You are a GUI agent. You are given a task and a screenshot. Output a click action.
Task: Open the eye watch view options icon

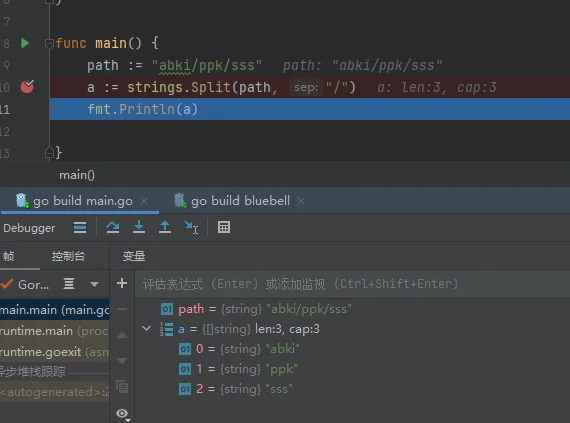tap(123, 414)
